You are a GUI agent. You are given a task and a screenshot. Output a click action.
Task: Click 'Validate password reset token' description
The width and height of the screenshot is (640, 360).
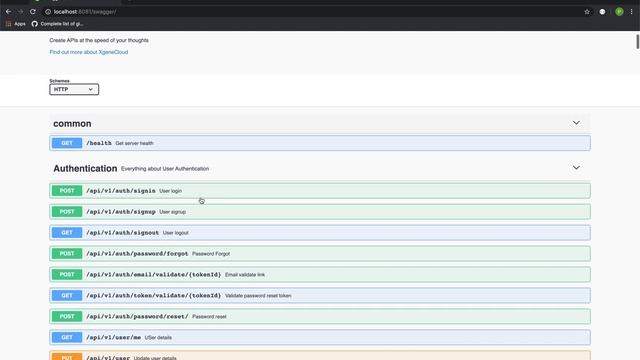[x=258, y=296]
